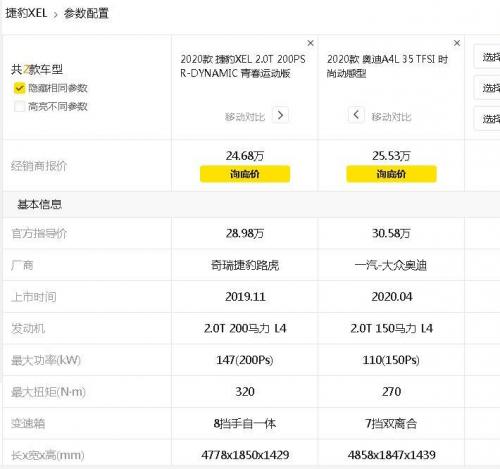Select the 奇瑞捷豹路虎 manufacturer cell
Screen dimensions: 500x469
245,265
